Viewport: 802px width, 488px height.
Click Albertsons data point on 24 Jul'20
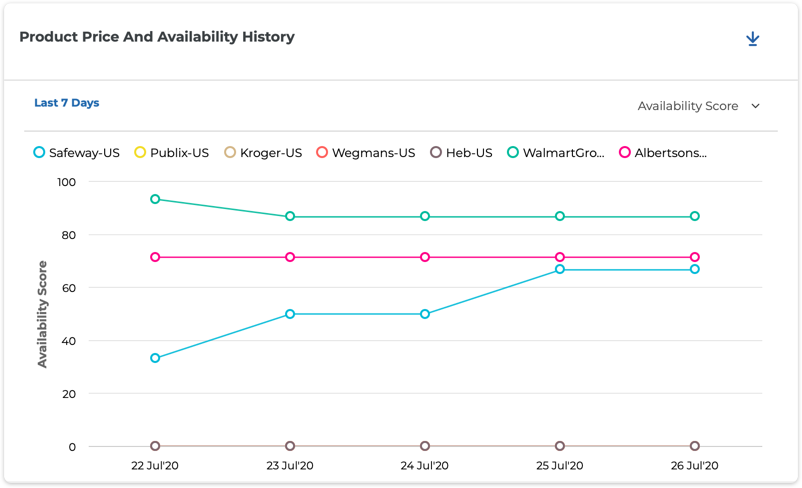click(x=425, y=257)
